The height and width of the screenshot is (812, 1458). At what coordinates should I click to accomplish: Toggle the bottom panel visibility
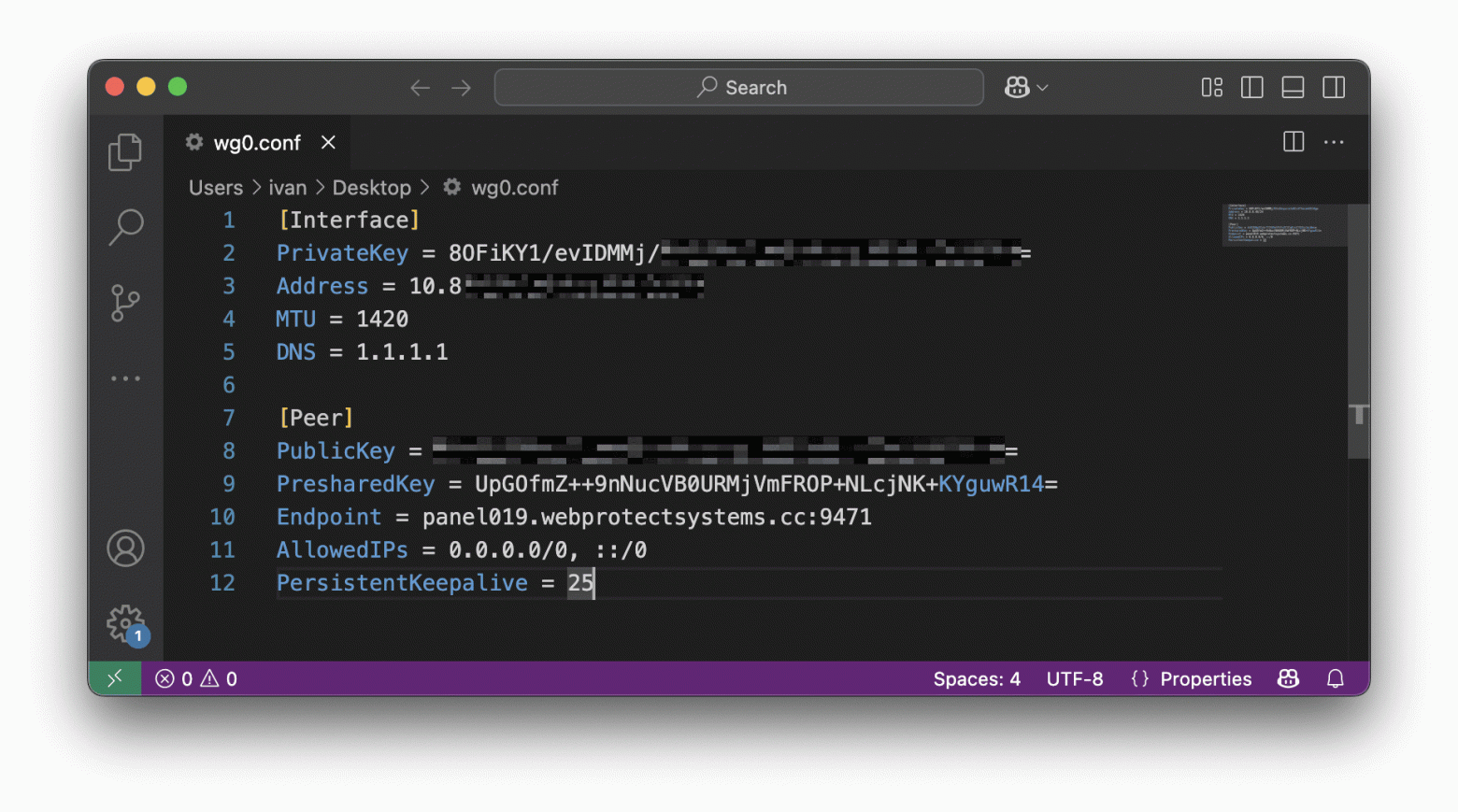point(1293,88)
